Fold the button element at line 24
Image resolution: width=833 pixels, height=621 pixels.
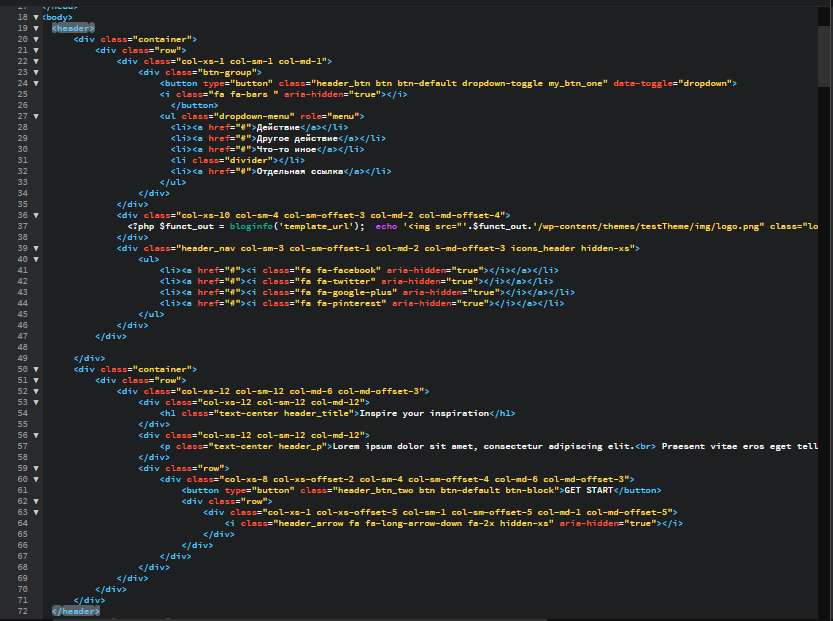(36, 83)
